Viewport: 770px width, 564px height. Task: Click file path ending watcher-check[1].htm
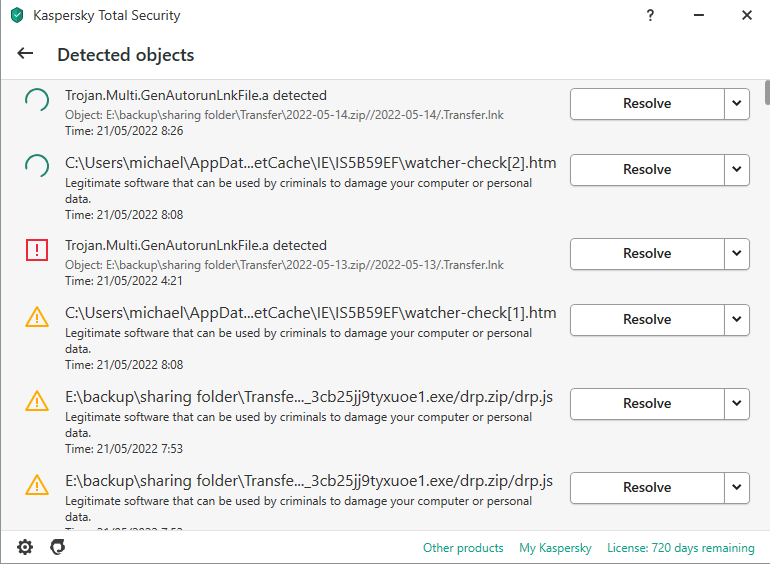pyautogui.click(x=310, y=313)
